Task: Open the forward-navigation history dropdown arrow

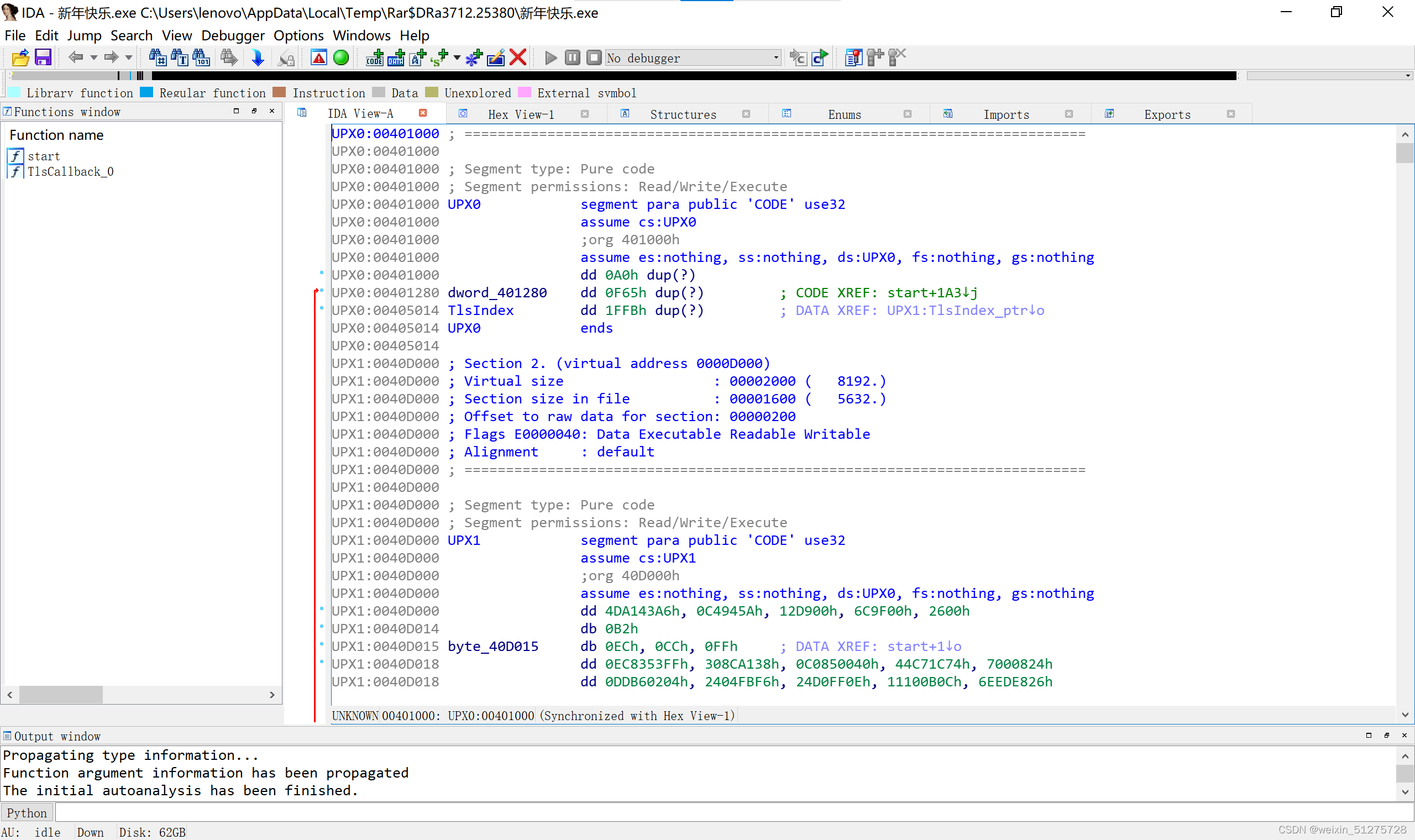Action: [x=128, y=57]
